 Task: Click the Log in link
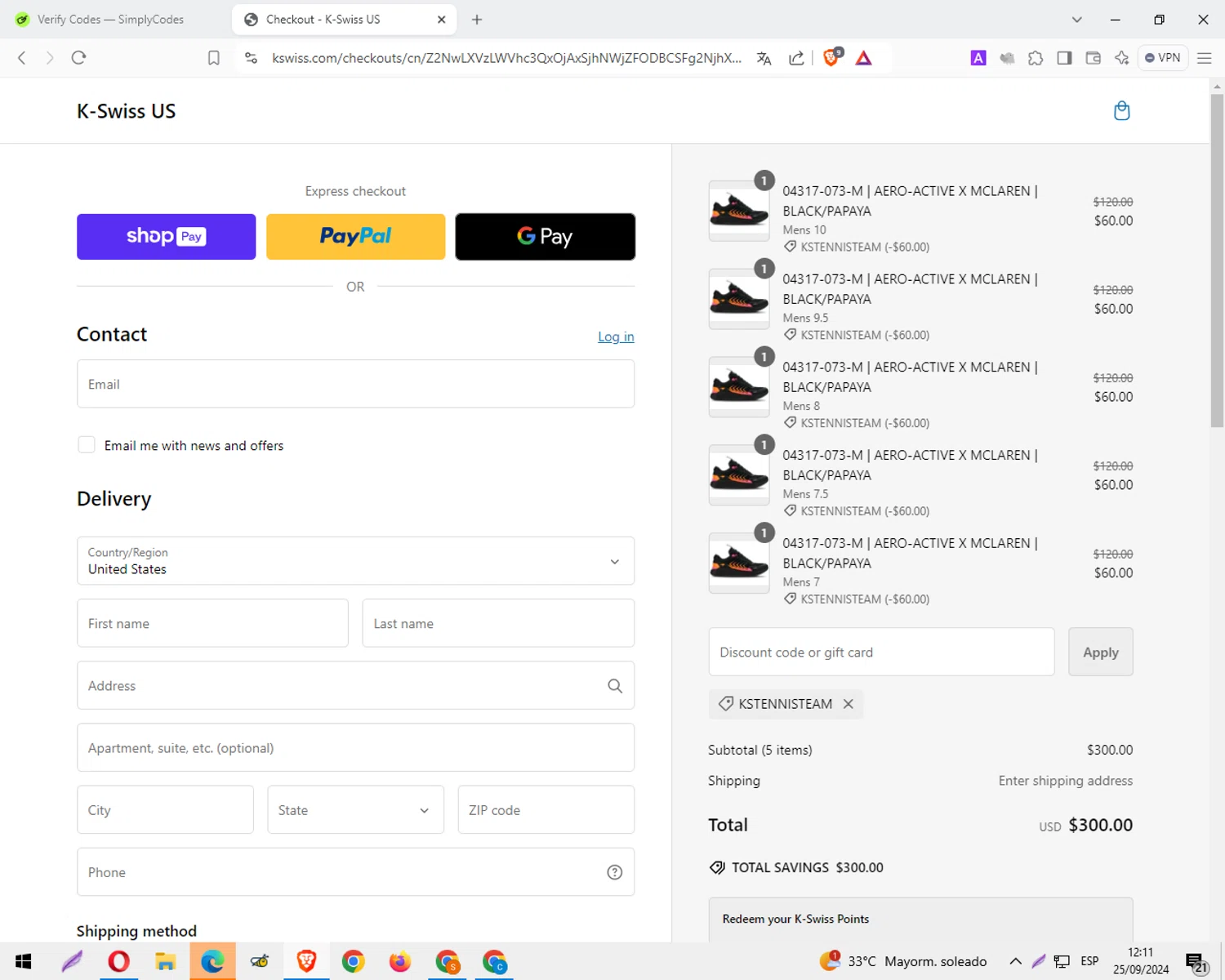[x=616, y=336]
